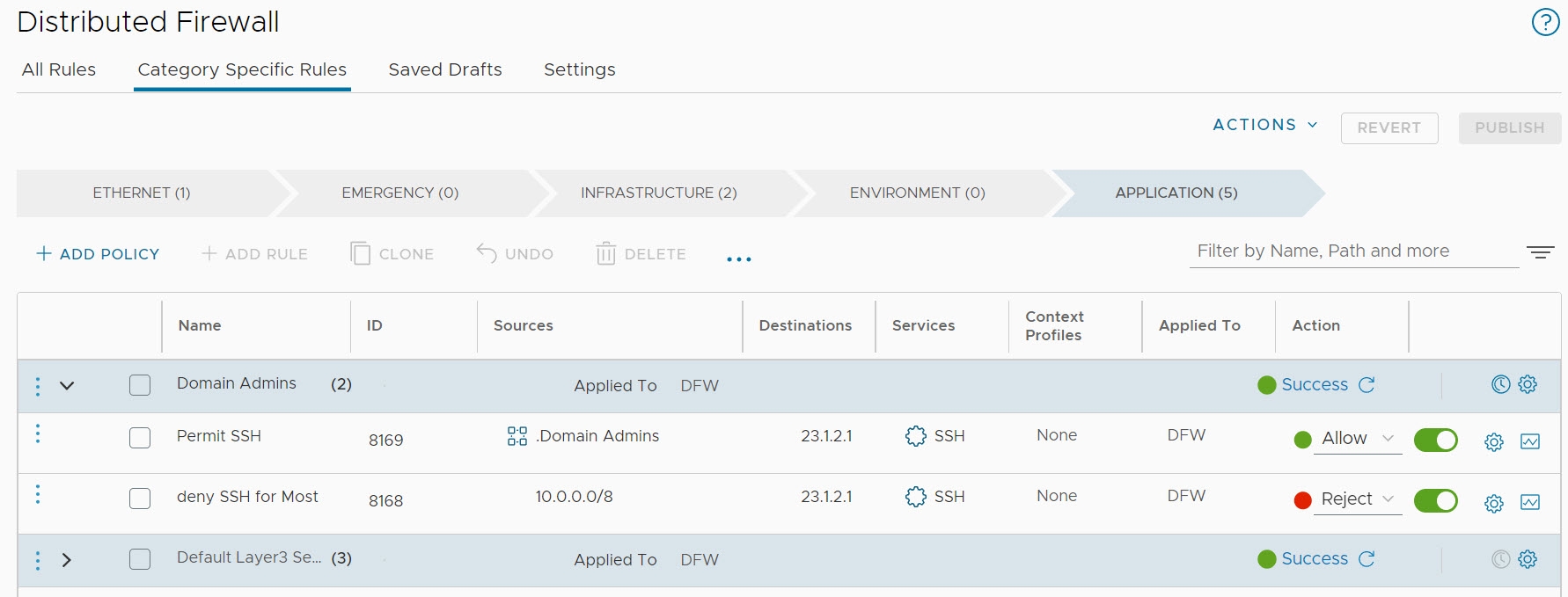This screenshot has height=597, width=1568.
Task: Click the ADD POLICY button
Action: 98,254
